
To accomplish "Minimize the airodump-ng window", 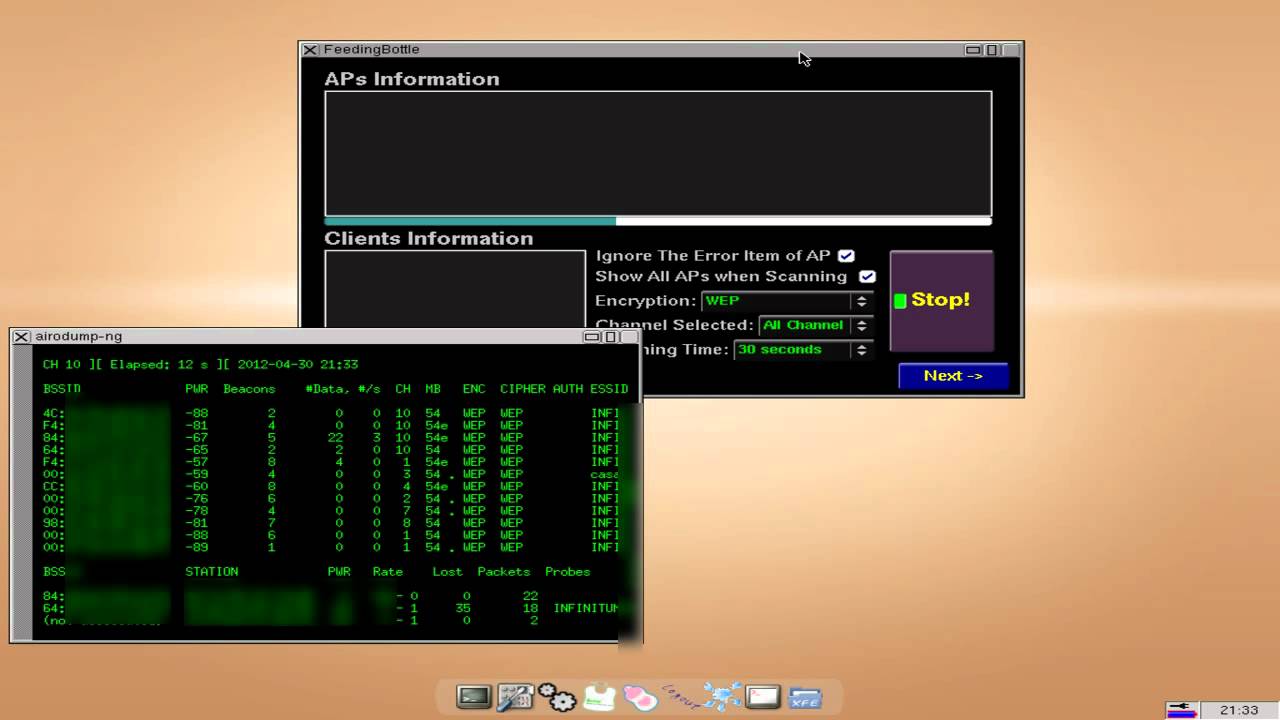I will [x=592, y=337].
